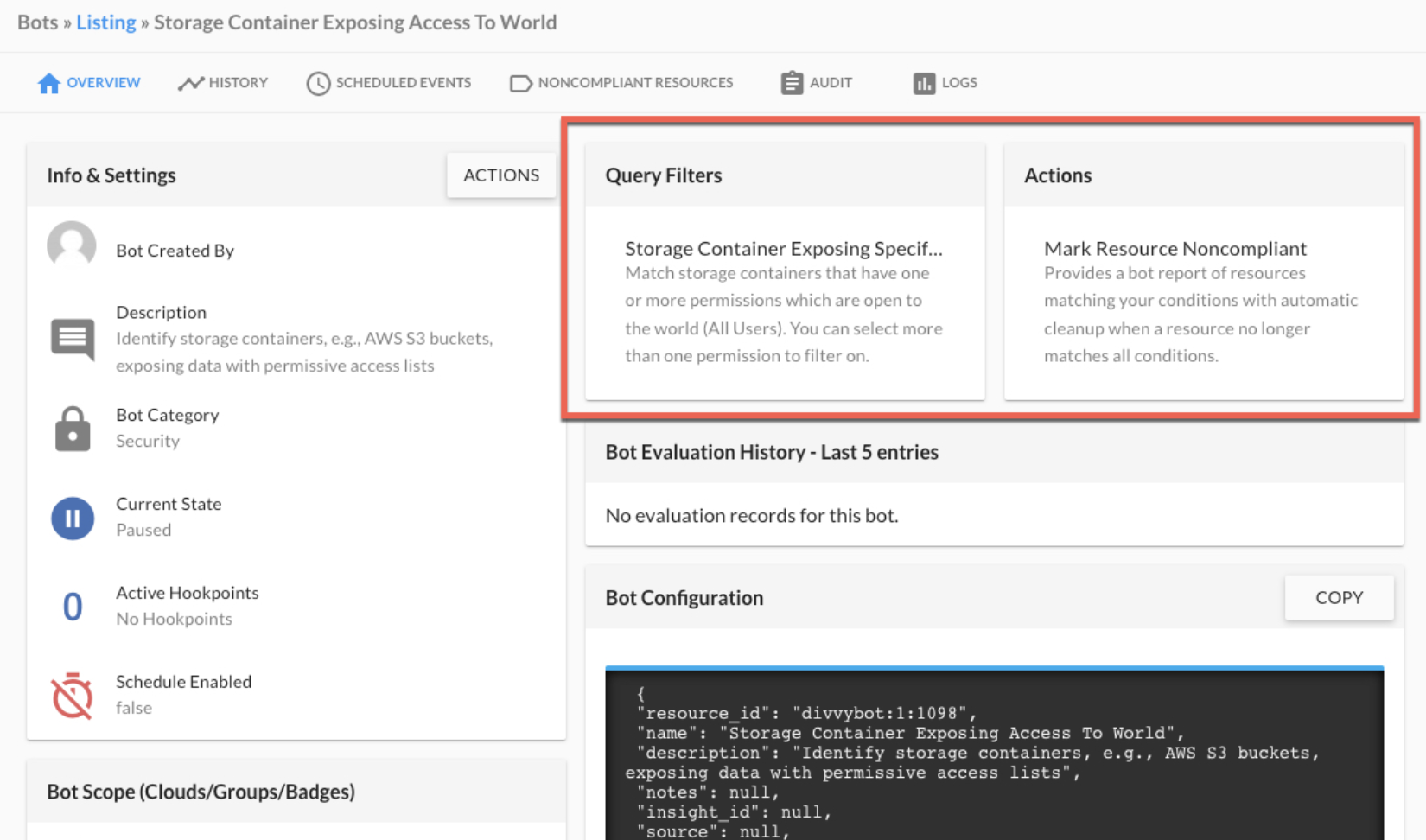Click the Paused state value

coord(143,530)
